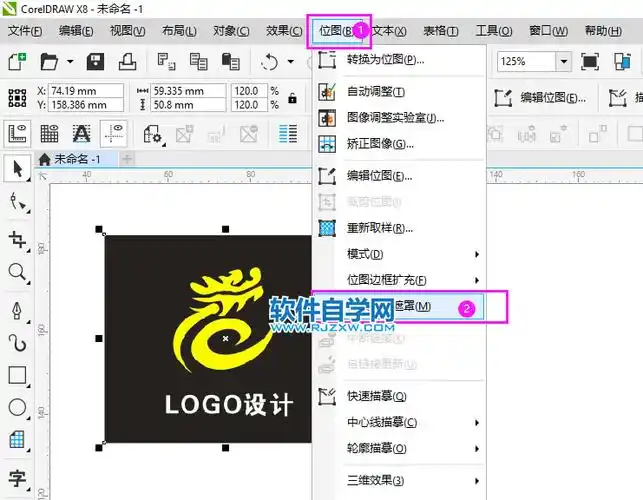The height and width of the screenshot is (500, 643).
Task: Click the X position input field
Action: (83, 90)
